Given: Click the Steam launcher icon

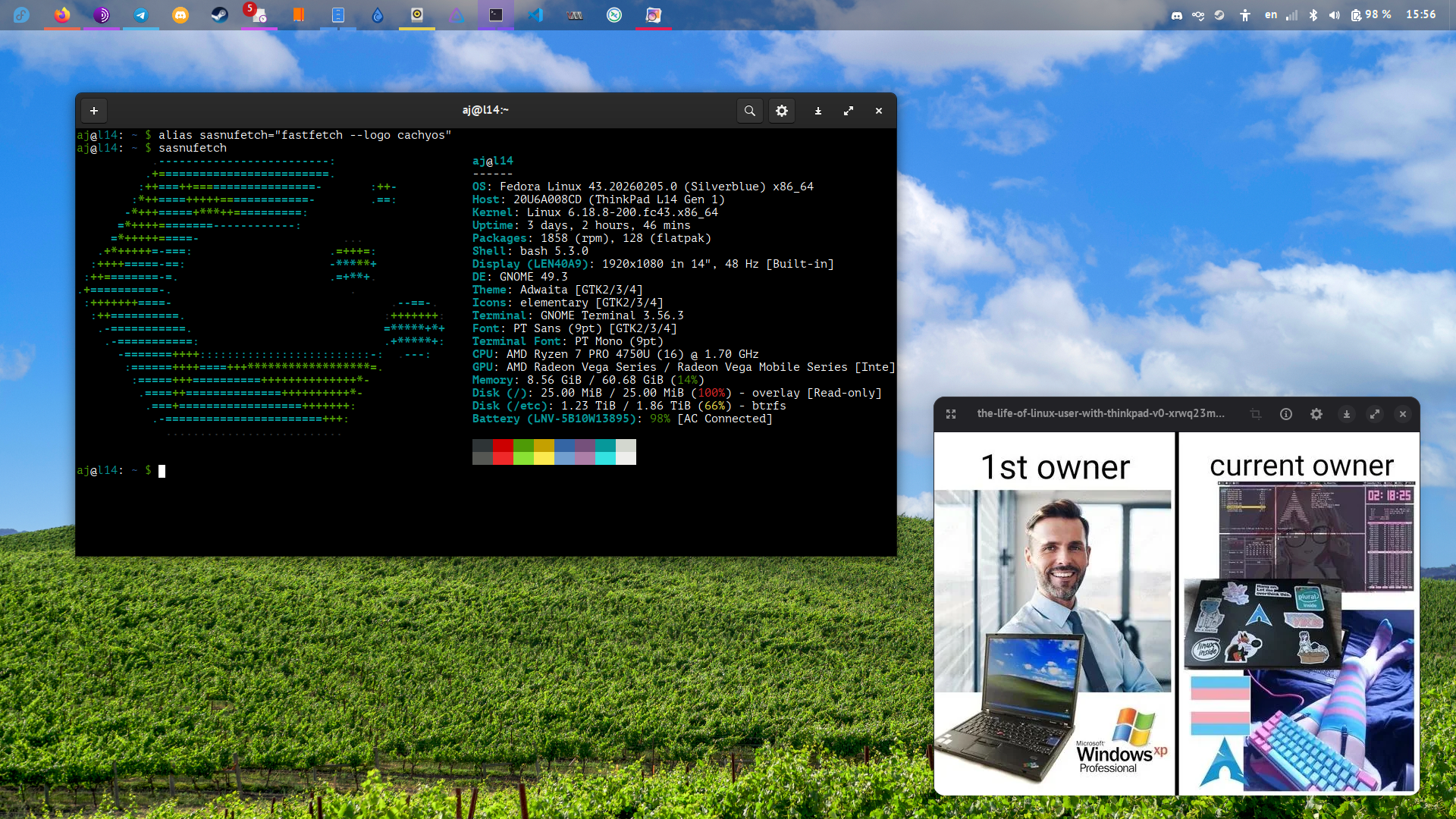Looking at the screenshot, I should tap(220, 15).
